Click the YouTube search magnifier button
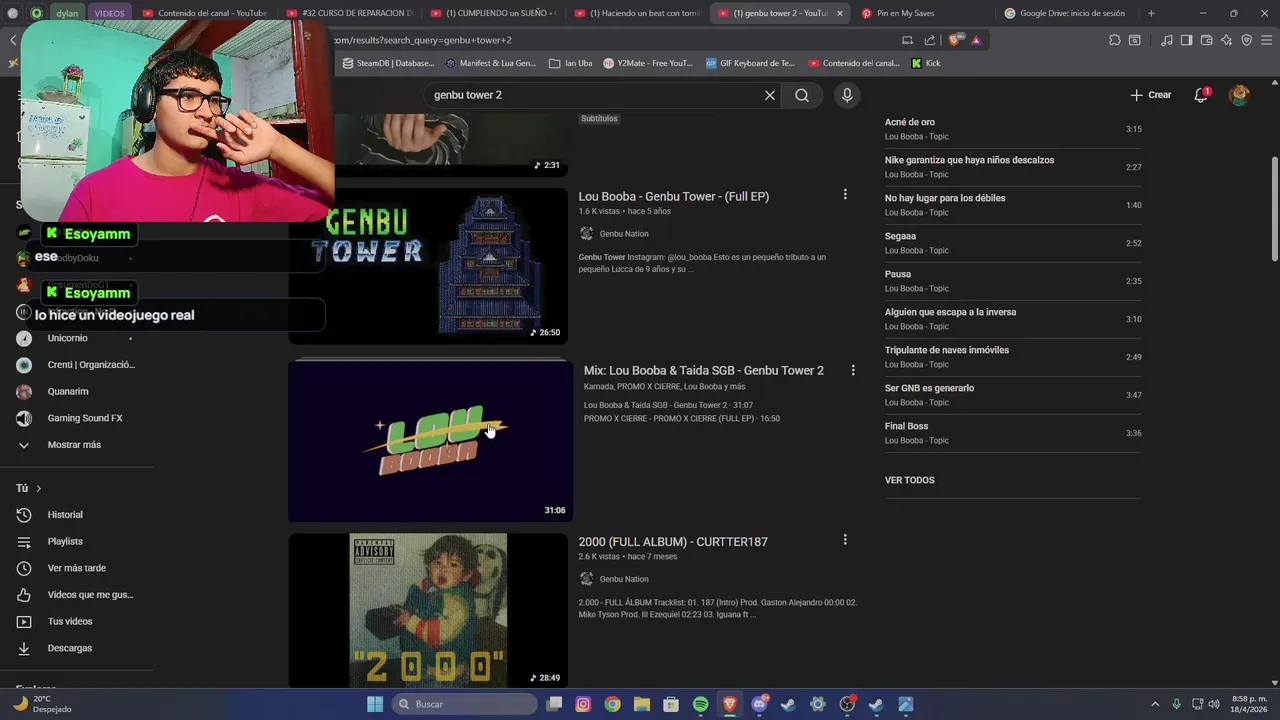Viewport: 1280px width, 720px height. (802, 95)
